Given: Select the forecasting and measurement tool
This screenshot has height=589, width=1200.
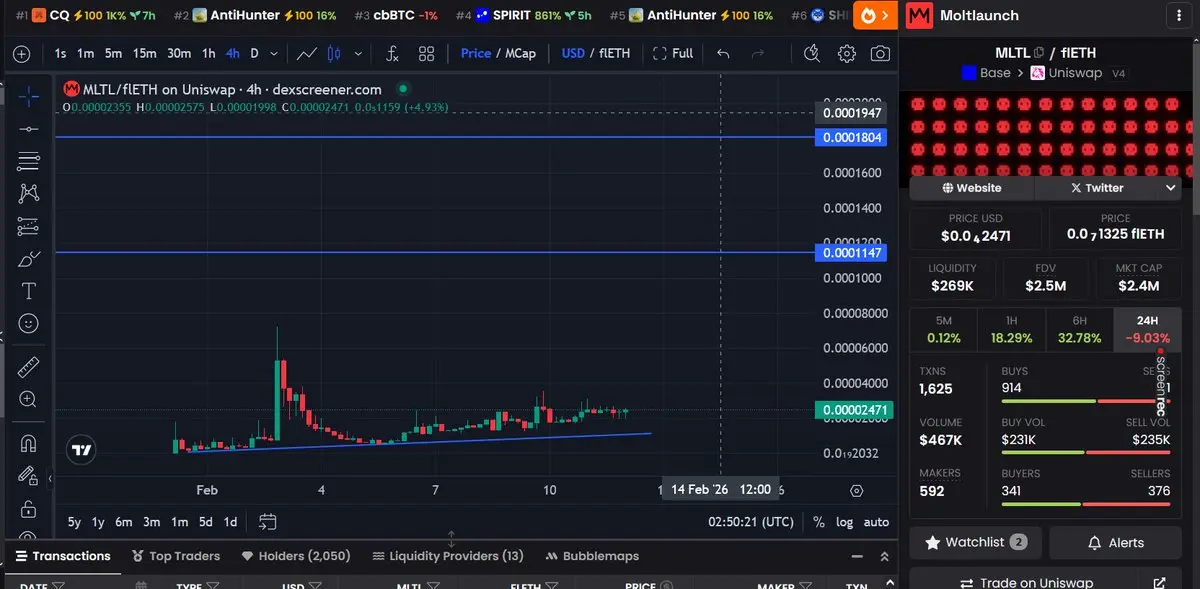Looking at the screenshot, I should click(28, 226).
